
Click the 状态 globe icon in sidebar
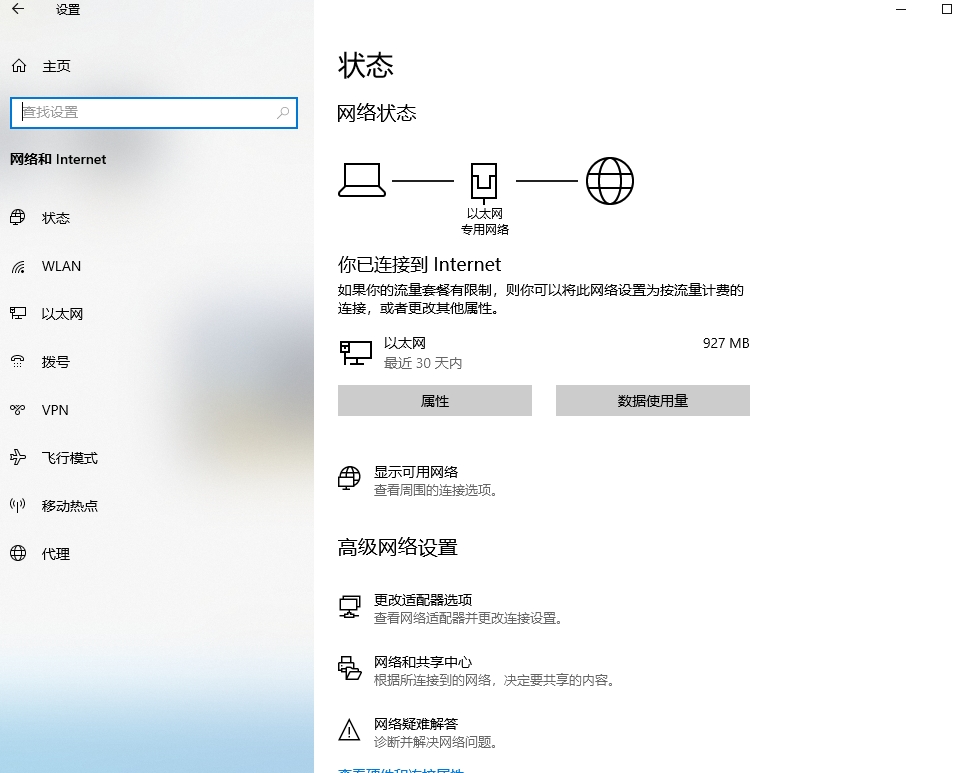coord(18,217)
